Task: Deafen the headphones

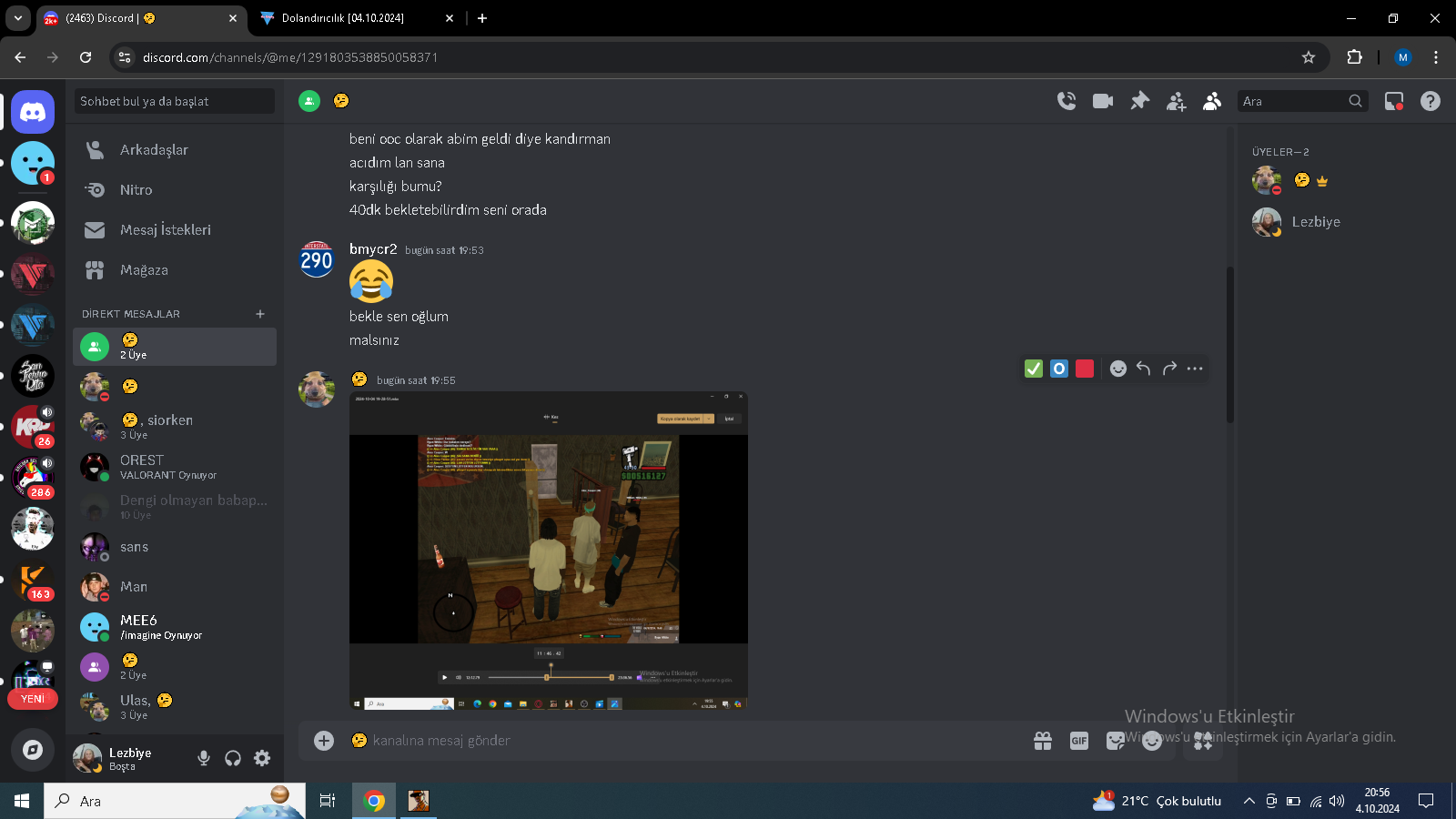Action: tap(233, 758)
